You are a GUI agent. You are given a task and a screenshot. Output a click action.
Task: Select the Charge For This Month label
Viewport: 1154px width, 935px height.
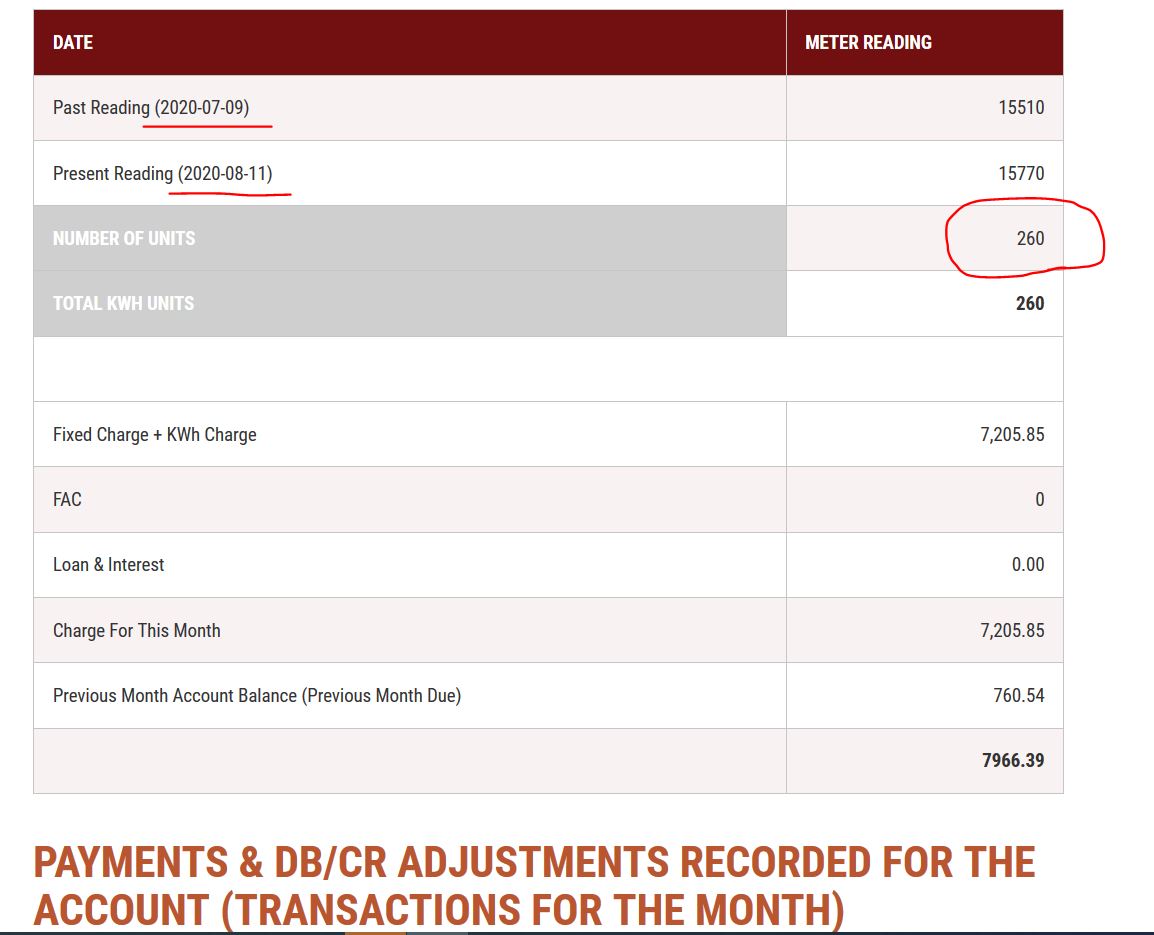[x=137, y=630]
